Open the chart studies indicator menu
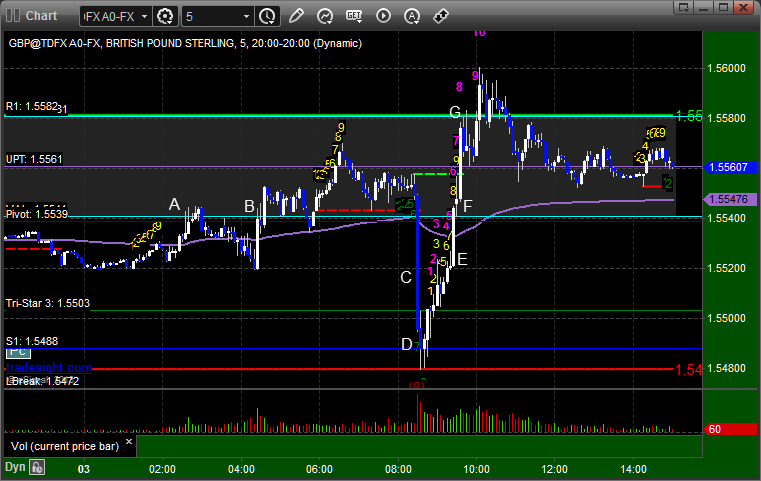This screenshot has width=761, height=481. point(325,16)
